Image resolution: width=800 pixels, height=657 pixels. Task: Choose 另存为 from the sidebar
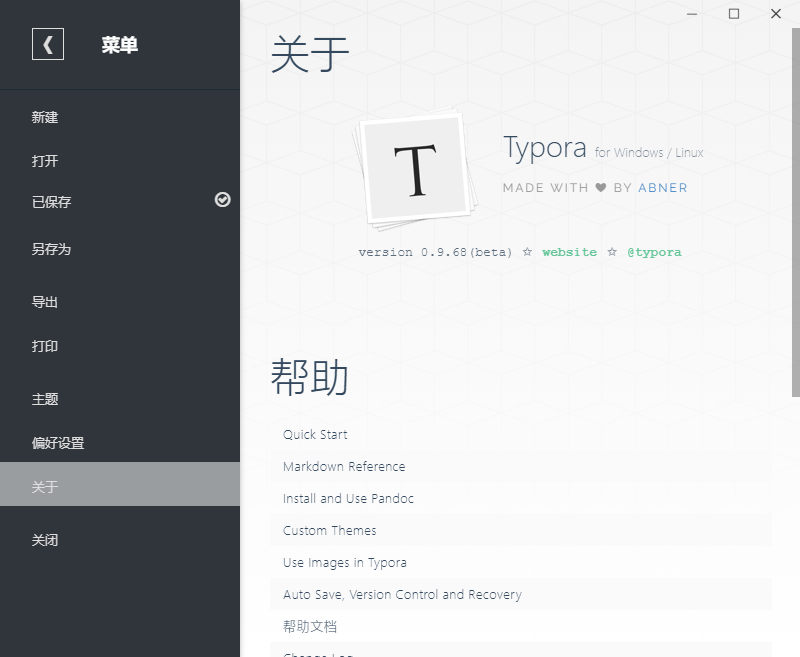click(x=120, y=249)
